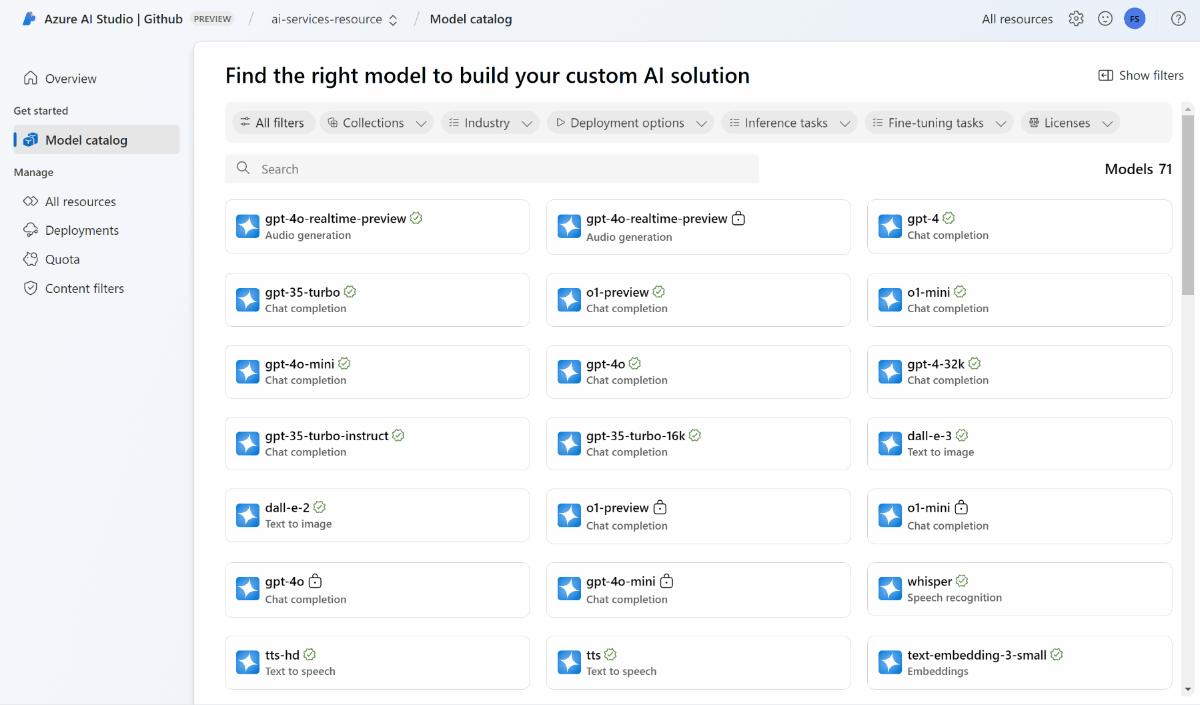The width and height of the screenshot is (1200, 705).
Task: Click the Quota sidebar icon
Action: pyautogui.click(x=30, y=259)
